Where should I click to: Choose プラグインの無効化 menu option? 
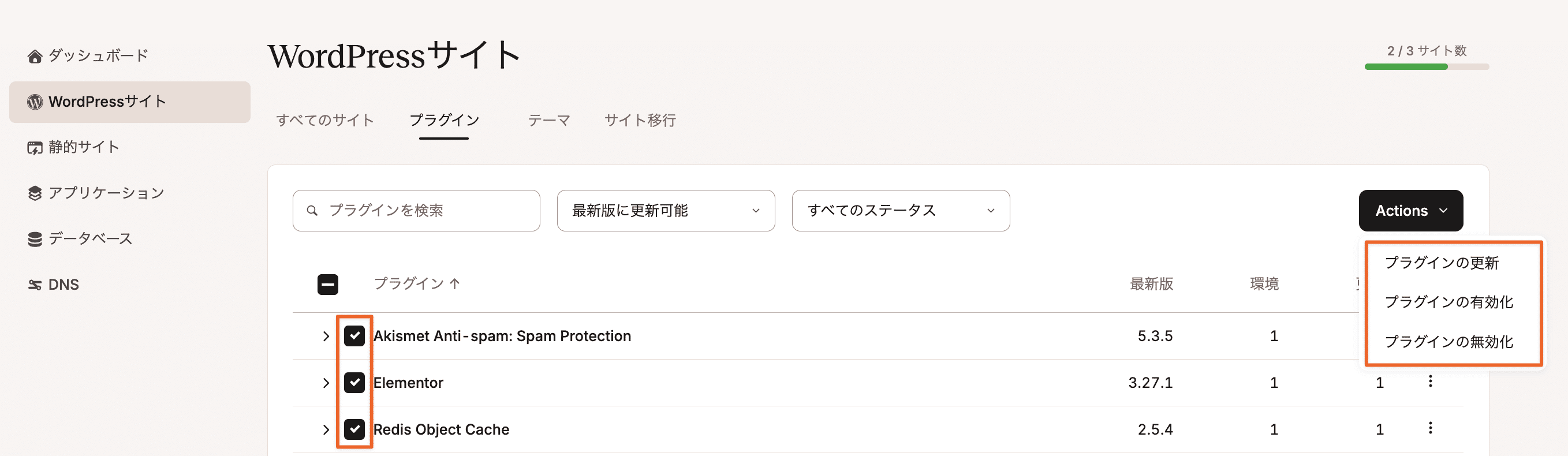click(1448, 342)
